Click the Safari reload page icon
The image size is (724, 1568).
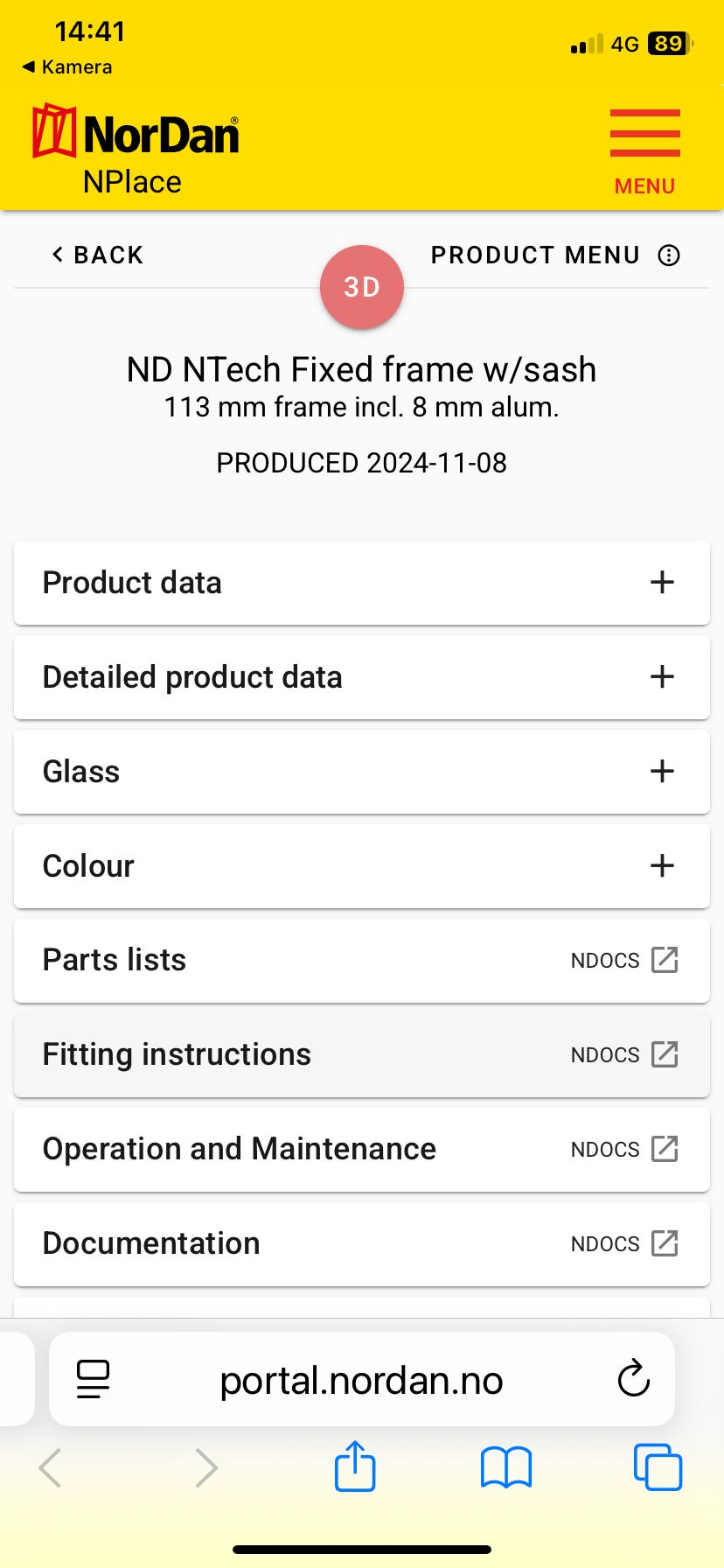[x=633, y=1380]
